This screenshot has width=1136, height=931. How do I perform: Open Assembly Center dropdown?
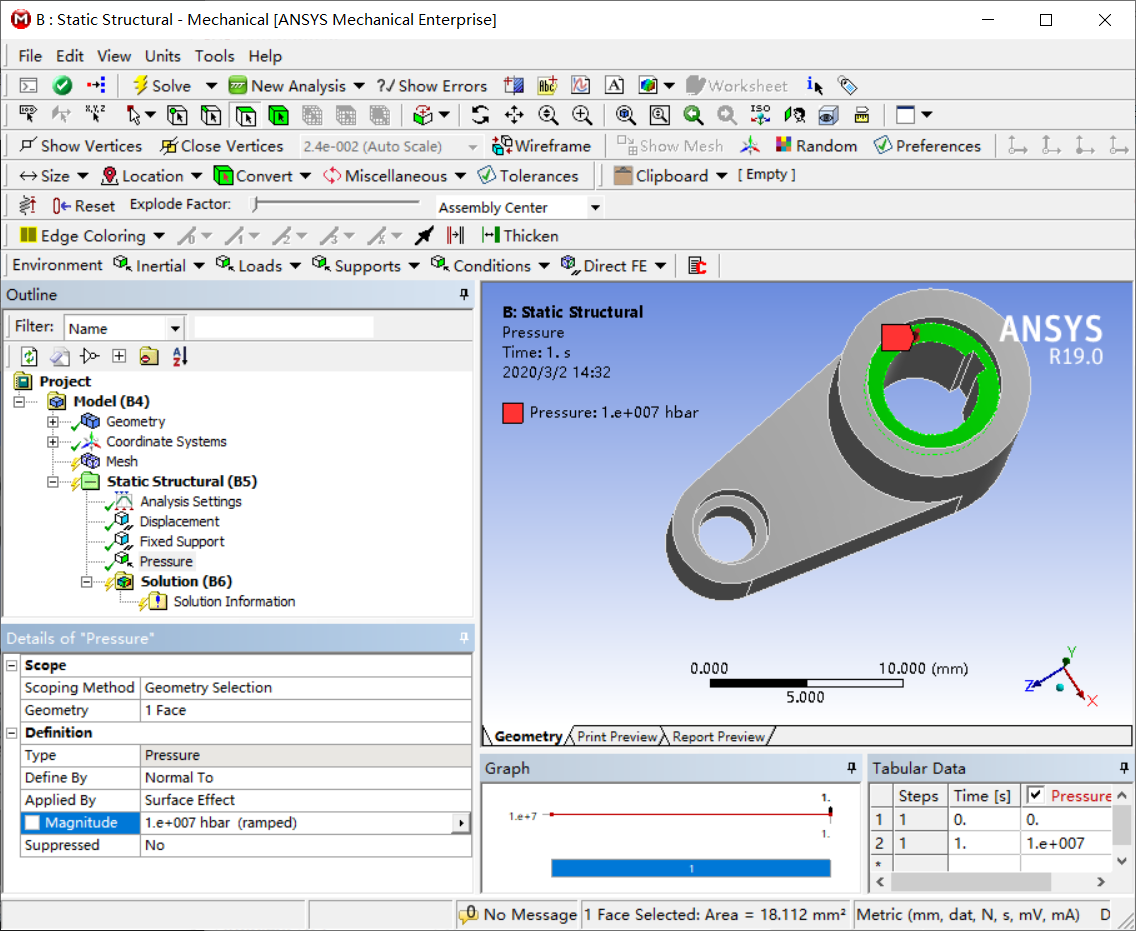[x=595, y=207]
